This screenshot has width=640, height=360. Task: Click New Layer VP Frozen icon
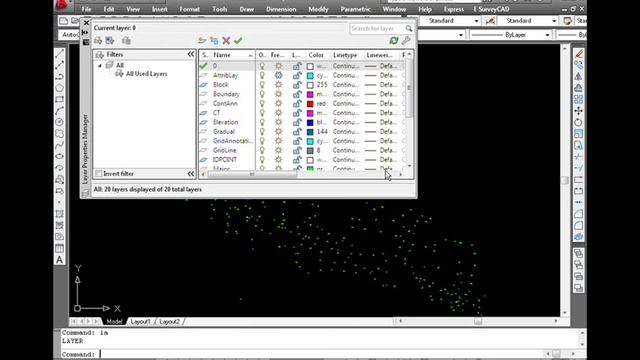coord(214,40)
